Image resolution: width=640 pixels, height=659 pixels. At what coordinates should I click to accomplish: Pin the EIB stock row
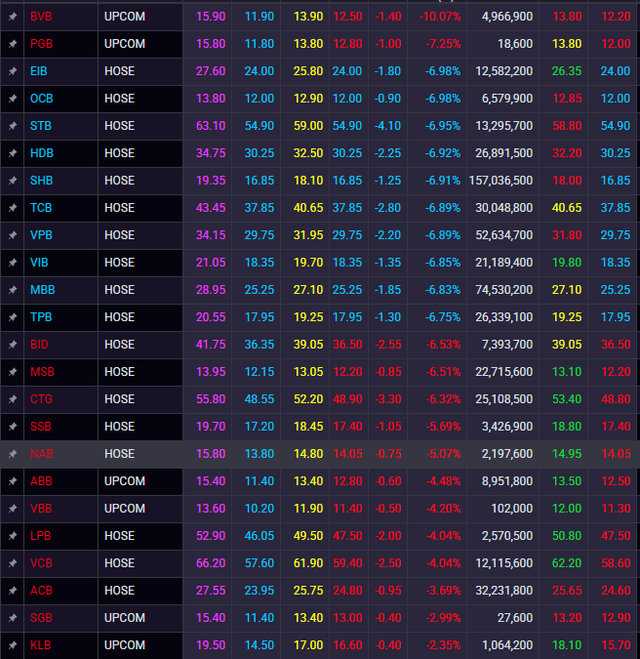coord(12,72)
